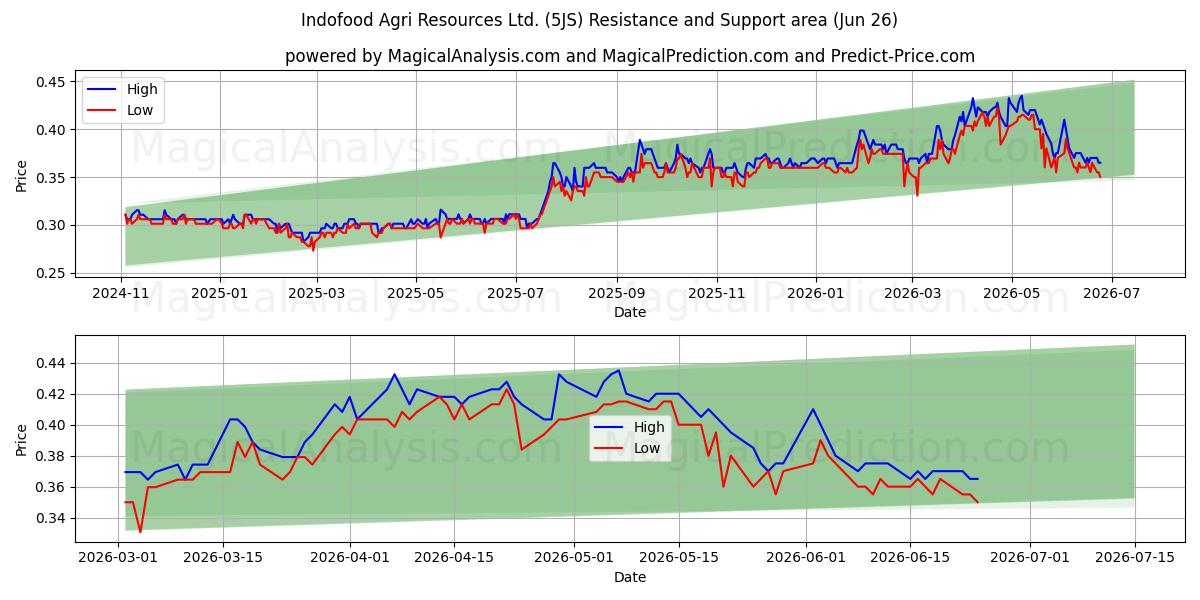
Task: Click the 0.45 price tick label
Action: point(50,82)
